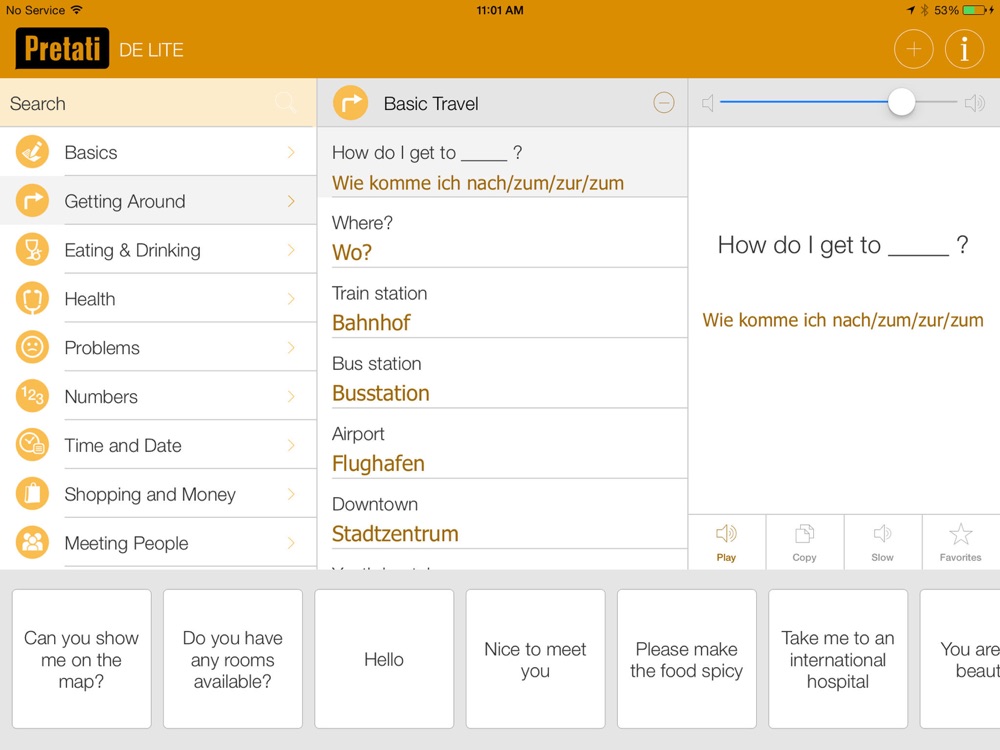Screen dimensions: 1000x750
Task: Open the info button in header
Action: coord(964,49)
